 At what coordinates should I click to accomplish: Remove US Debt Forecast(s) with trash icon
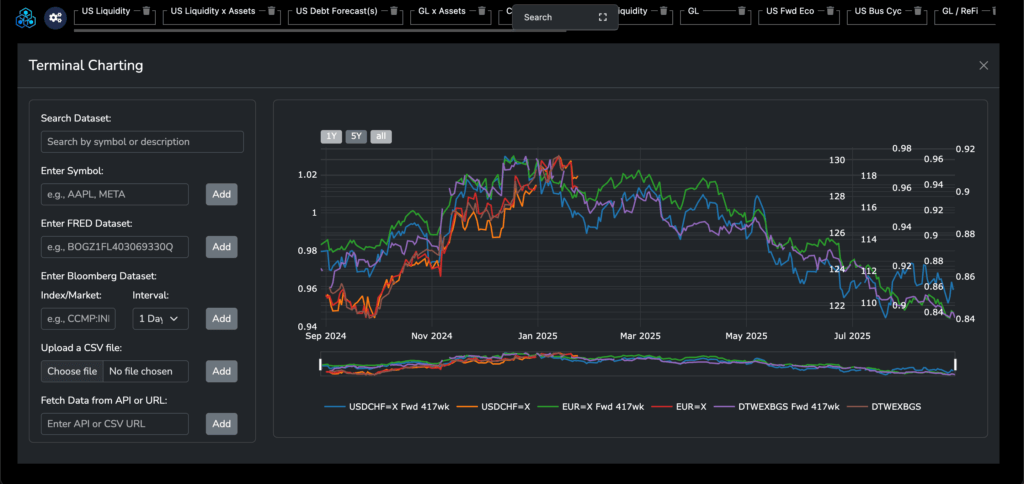tap(393, 11)
